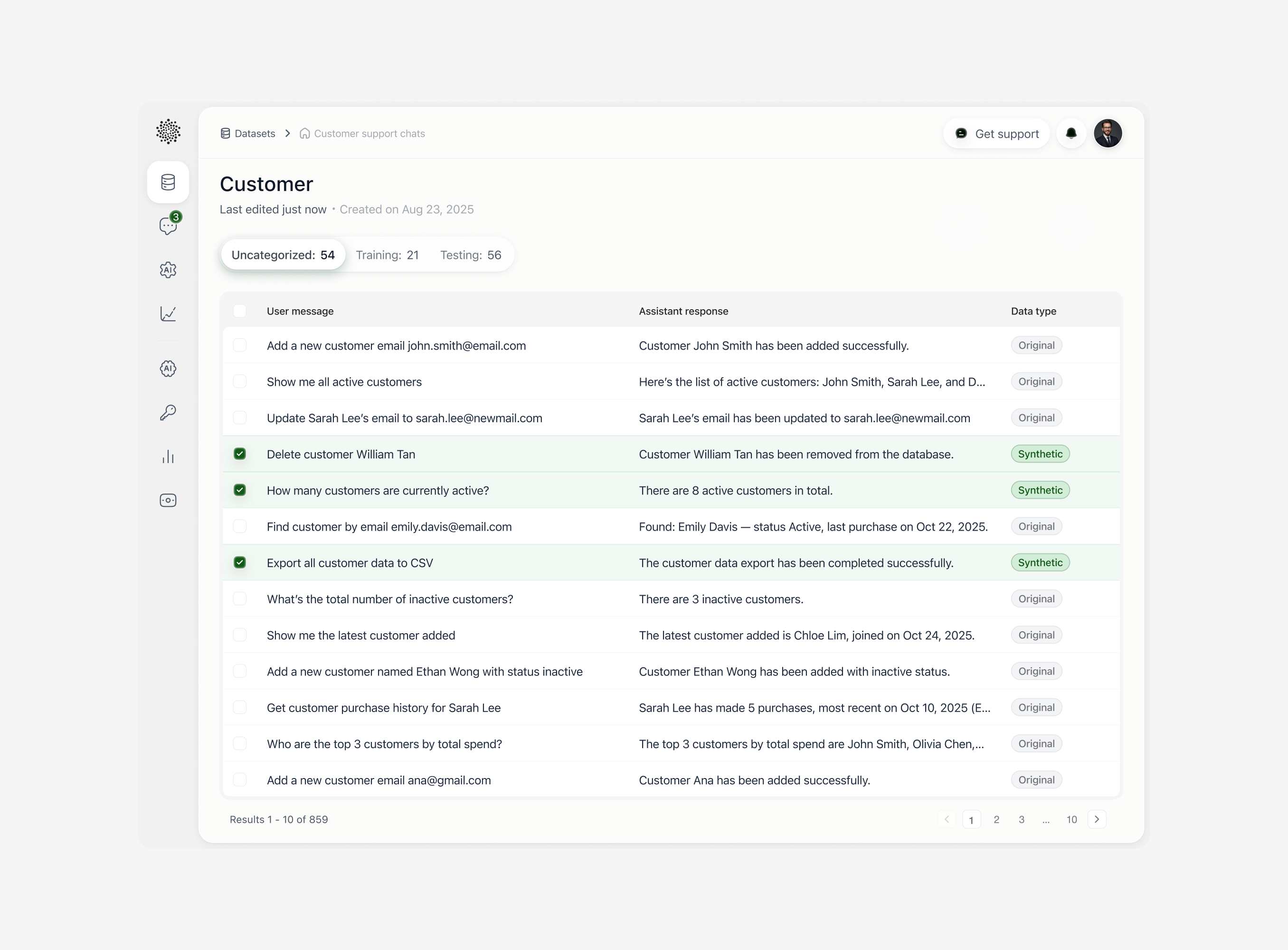Click the Get support button
Image resolution: width=1288 pixels, height=950 pixels.
pos(996,133)
